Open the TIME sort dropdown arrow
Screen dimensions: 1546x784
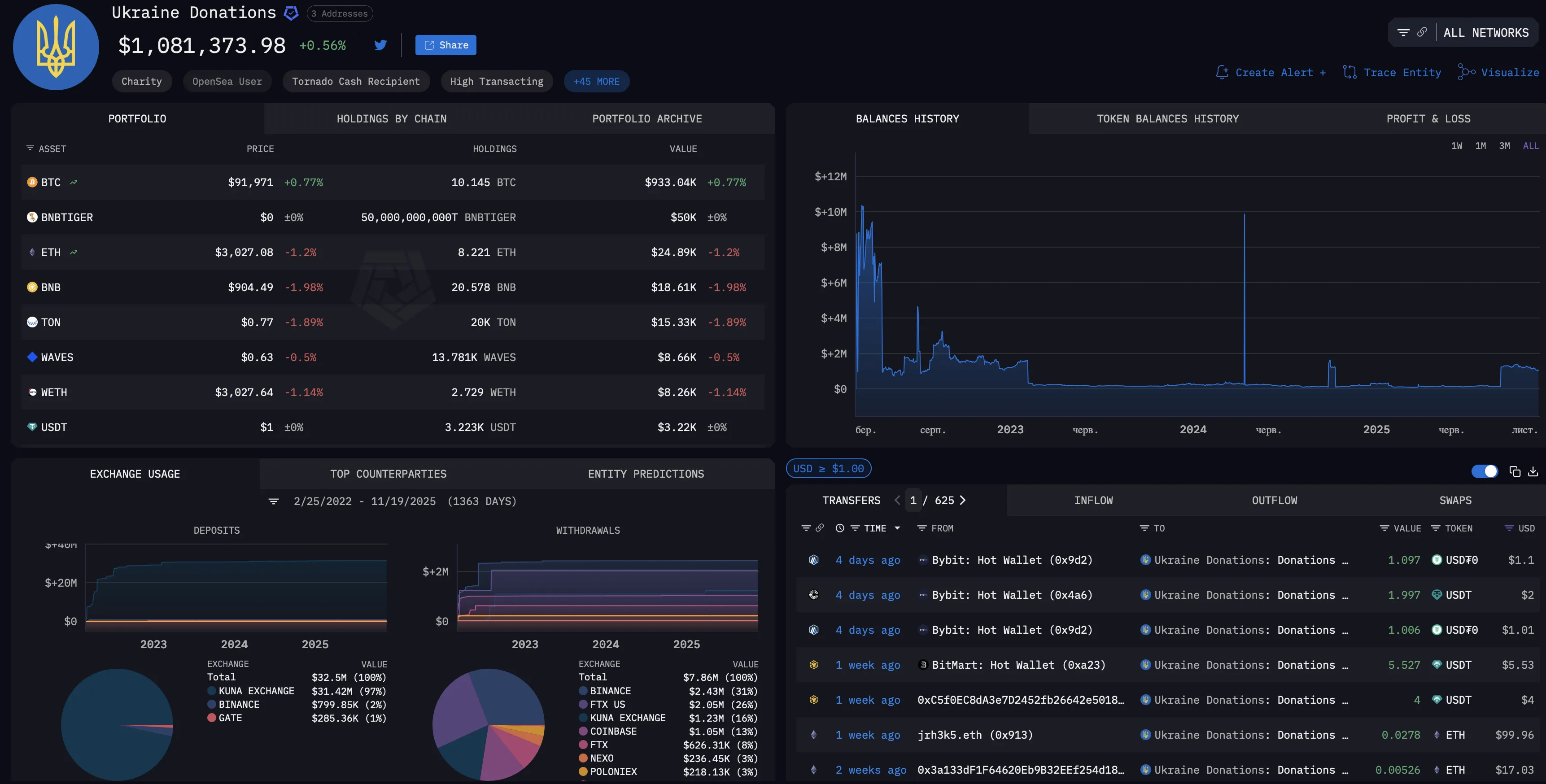[x=897, y=528]
